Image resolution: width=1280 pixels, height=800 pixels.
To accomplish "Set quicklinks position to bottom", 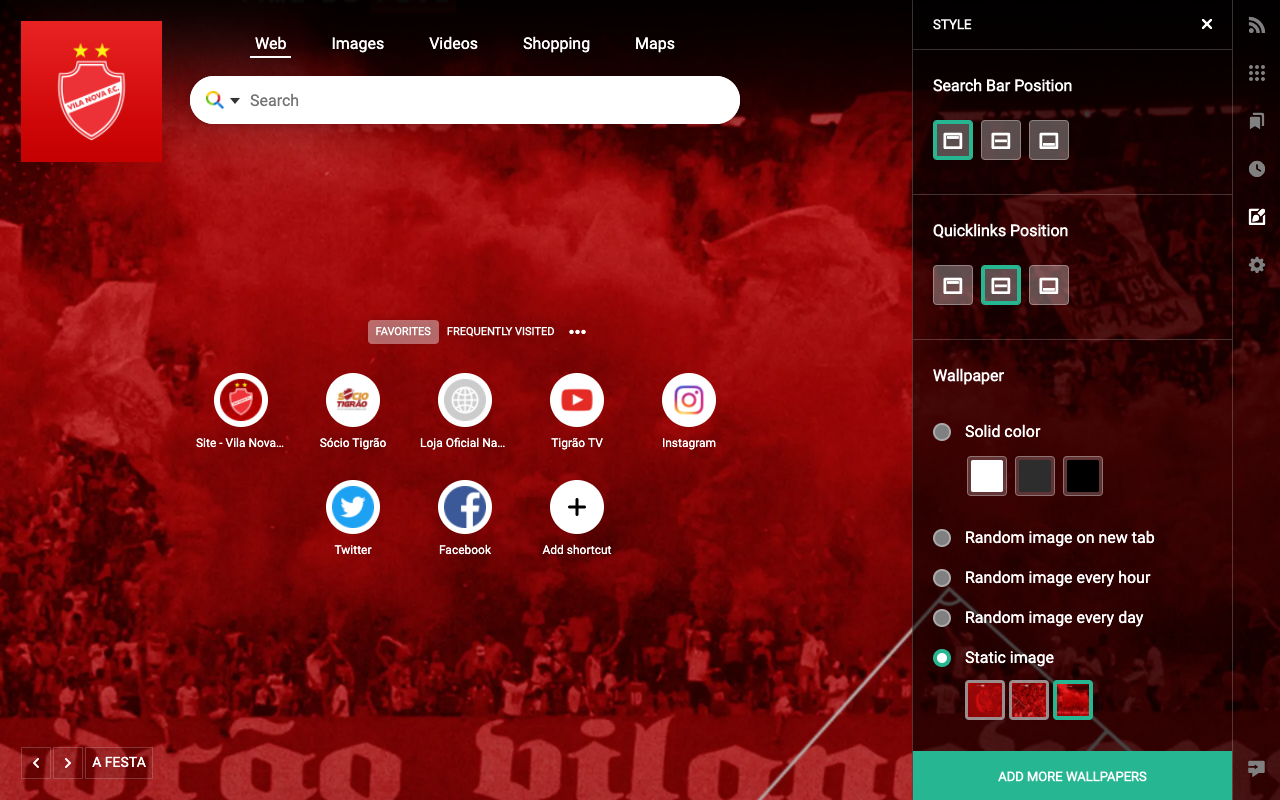I will click(x=1049, y=285).
